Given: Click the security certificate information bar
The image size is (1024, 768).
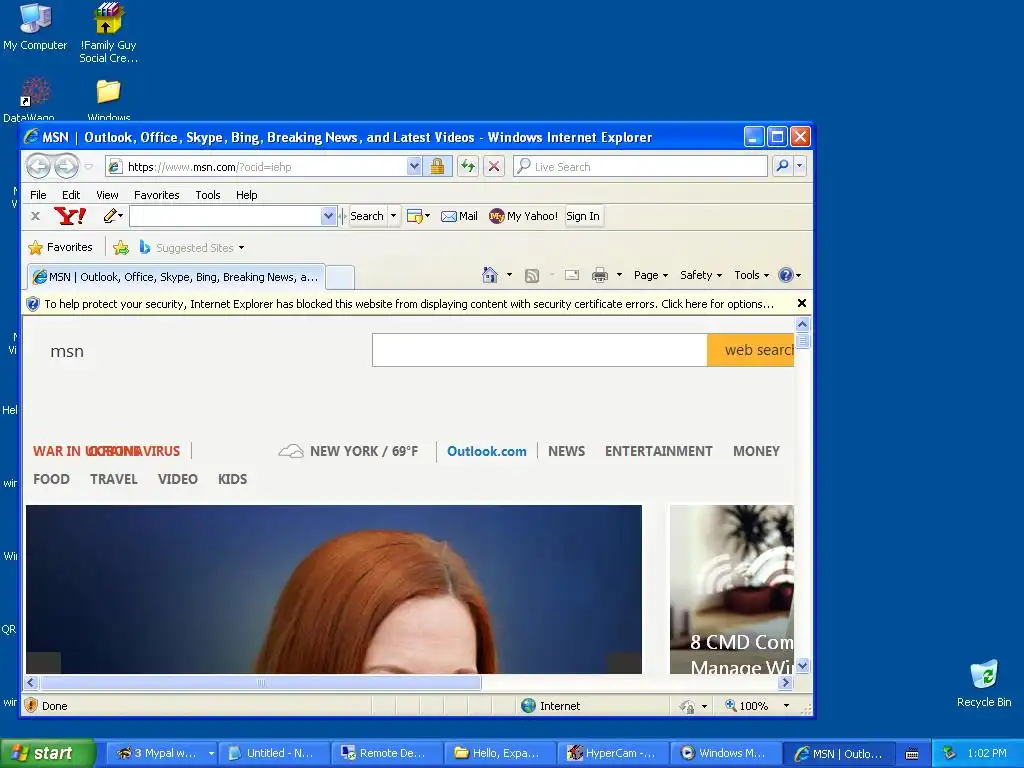Looking at the screenshot, I should tap(409, 304).
